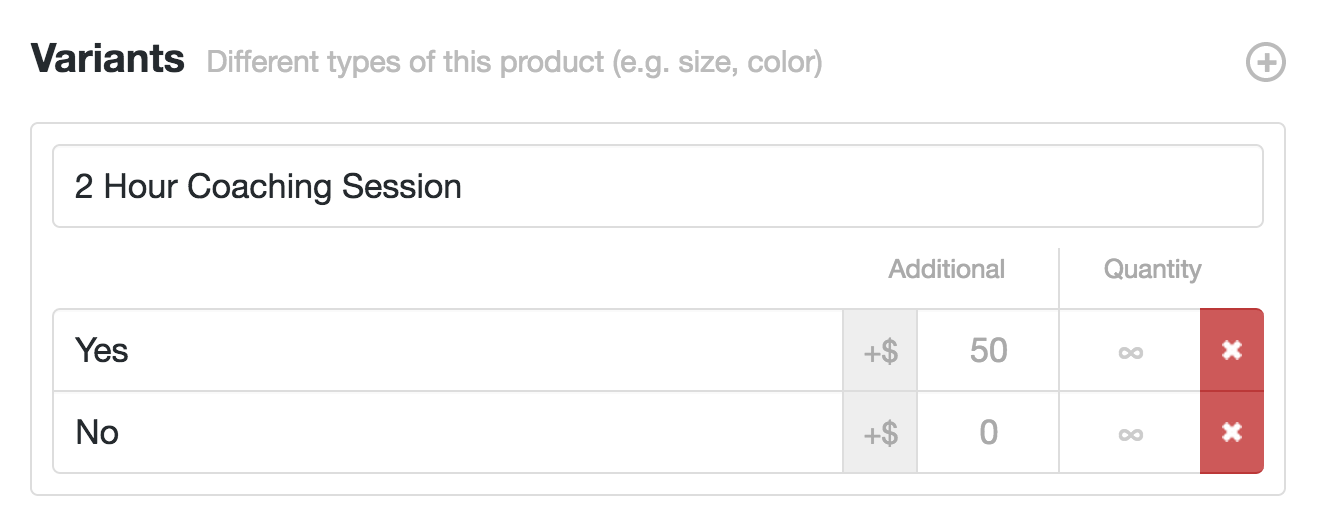Delete the Yes option row

[x=1231, y=350]
